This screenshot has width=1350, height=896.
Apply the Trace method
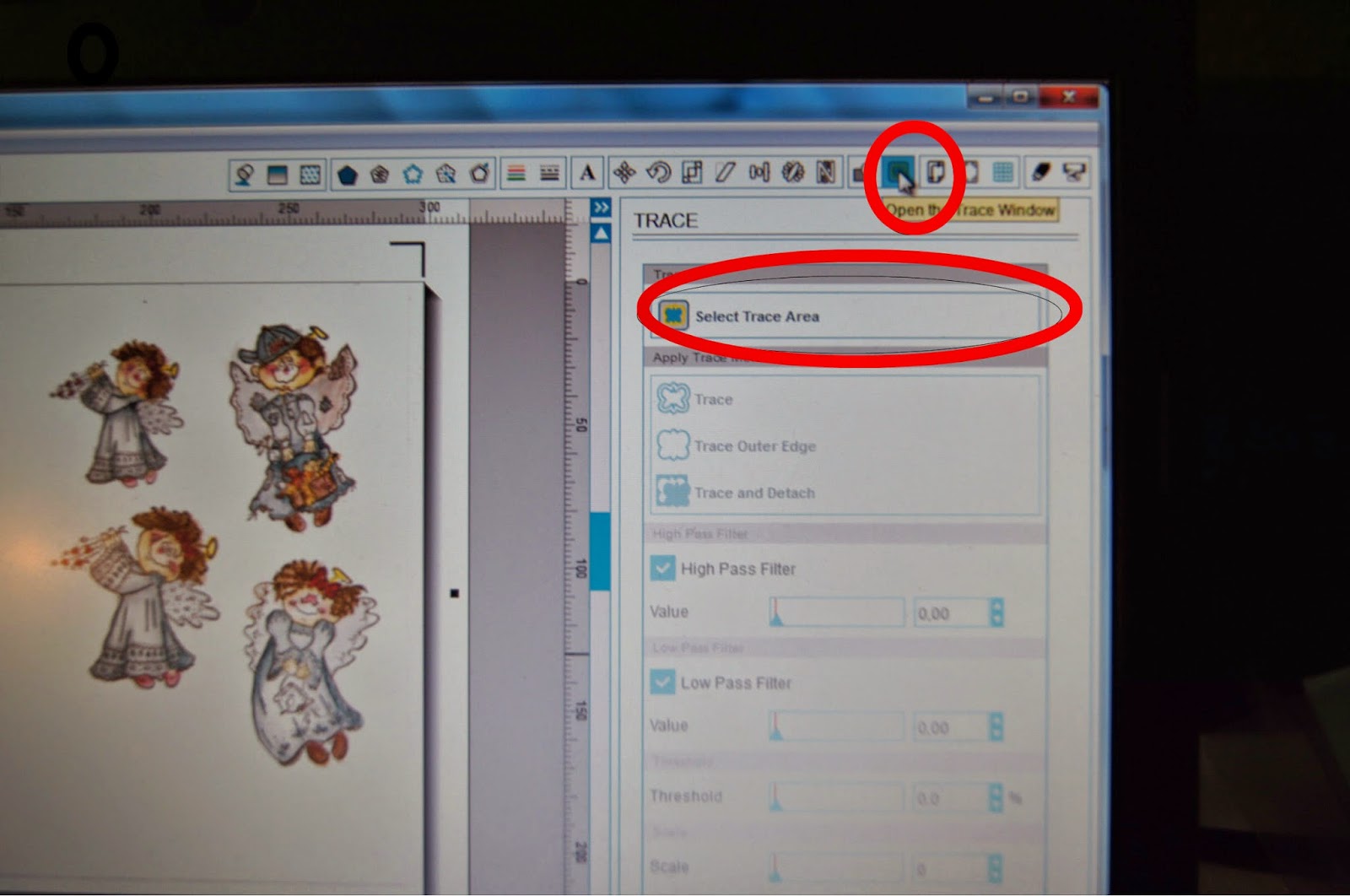pyautogui.click(x=694, y=398)
